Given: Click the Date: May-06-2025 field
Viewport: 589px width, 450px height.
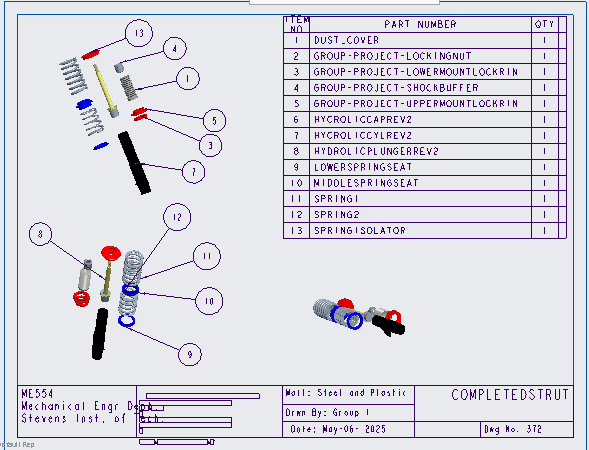Looking at the screenshot, I should (x=337, y=429).
